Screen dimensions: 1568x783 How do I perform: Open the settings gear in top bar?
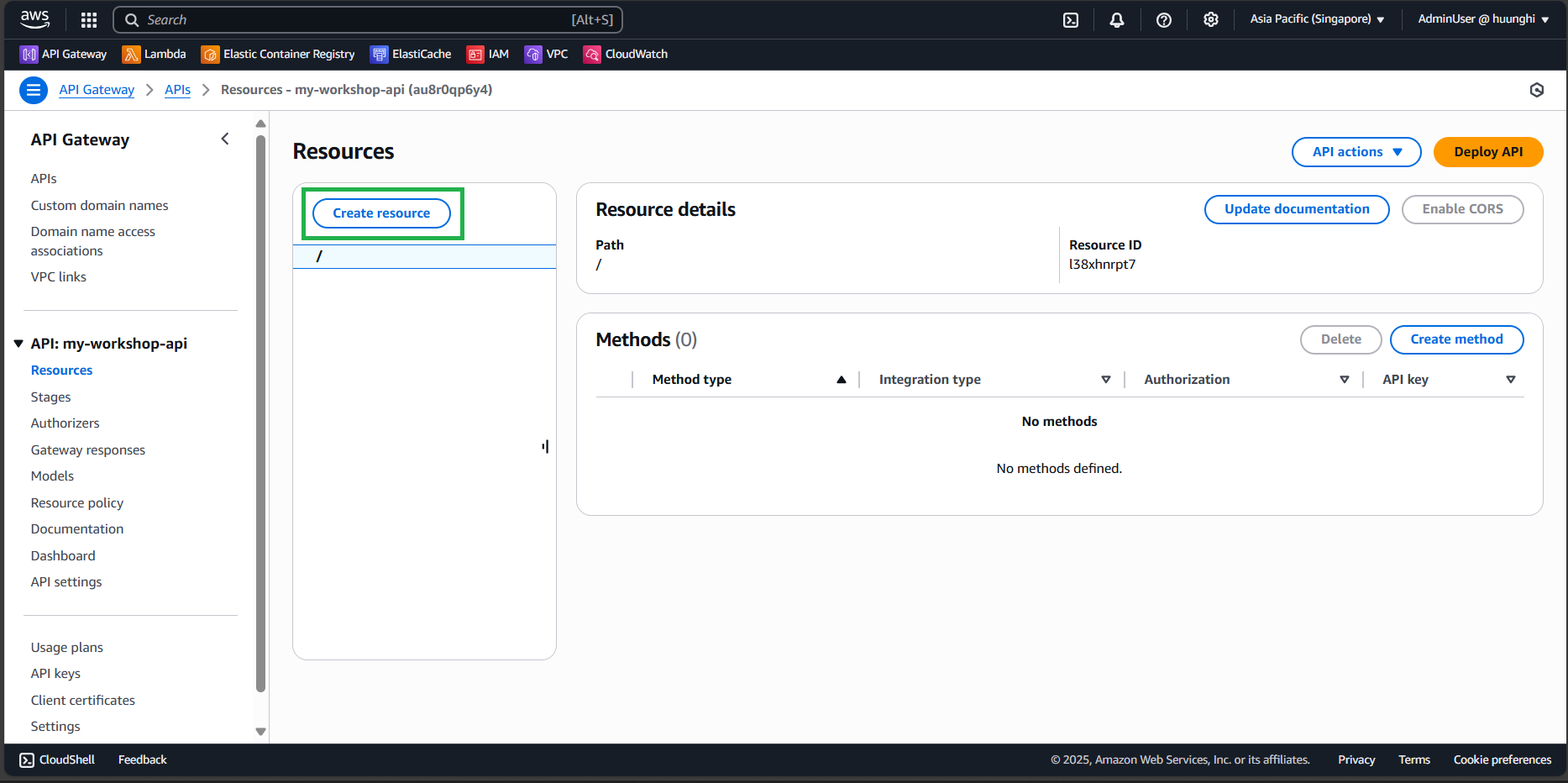[1211, 19]
